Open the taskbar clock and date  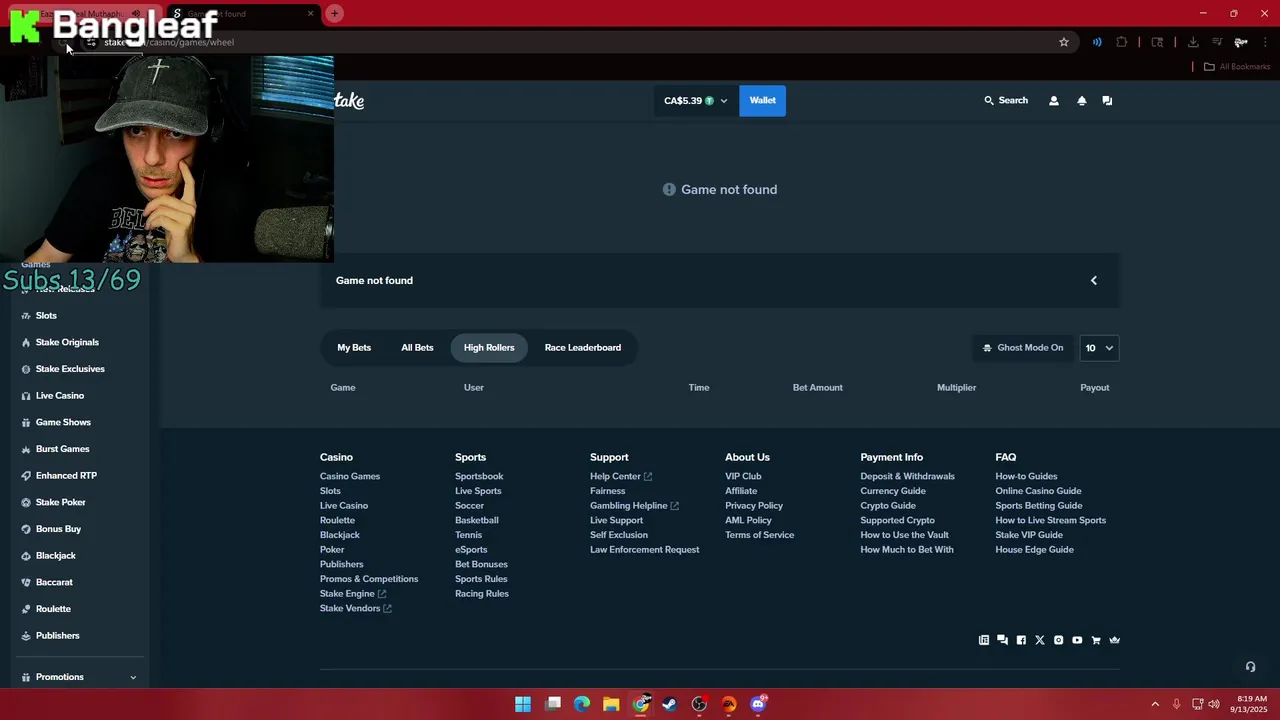[x=1251, y=704]
